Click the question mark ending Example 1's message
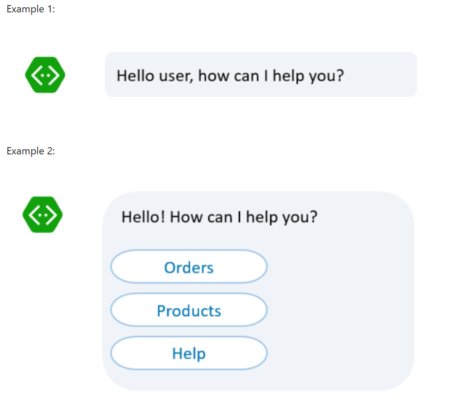Viewport: 452px width, 400px height. coord(339,76)
